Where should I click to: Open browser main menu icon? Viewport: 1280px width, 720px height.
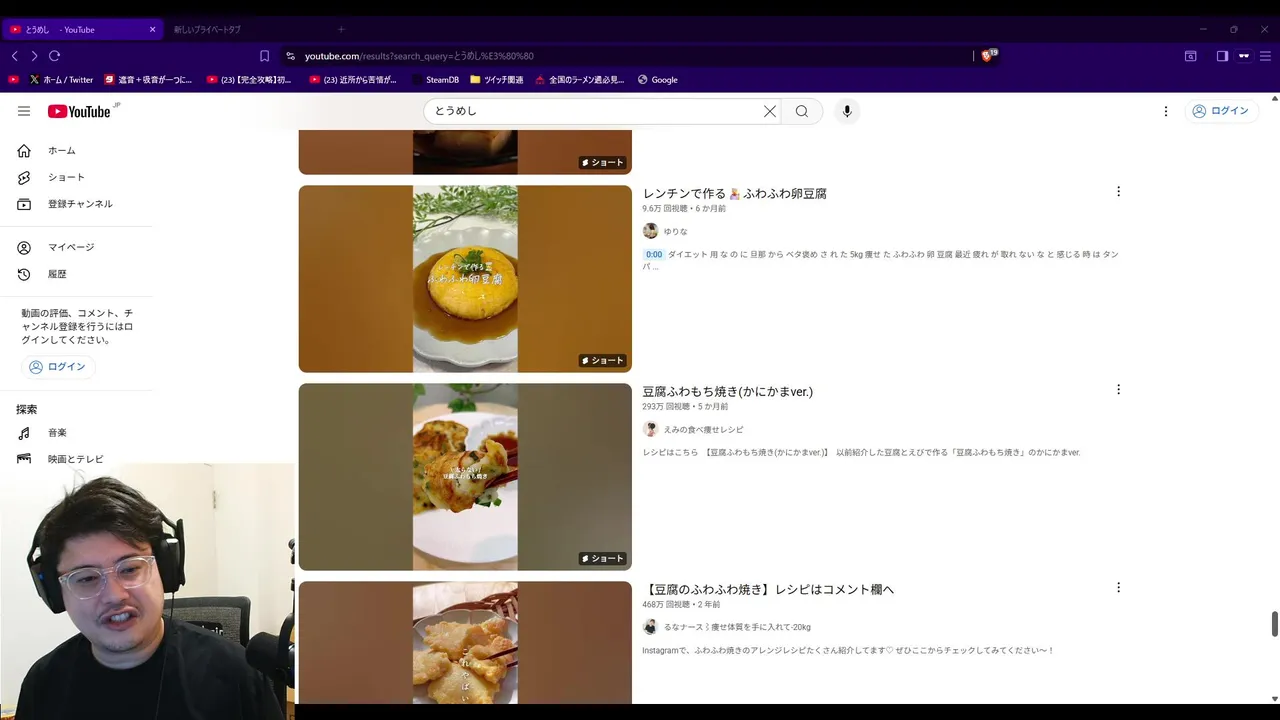point(1264,56)
